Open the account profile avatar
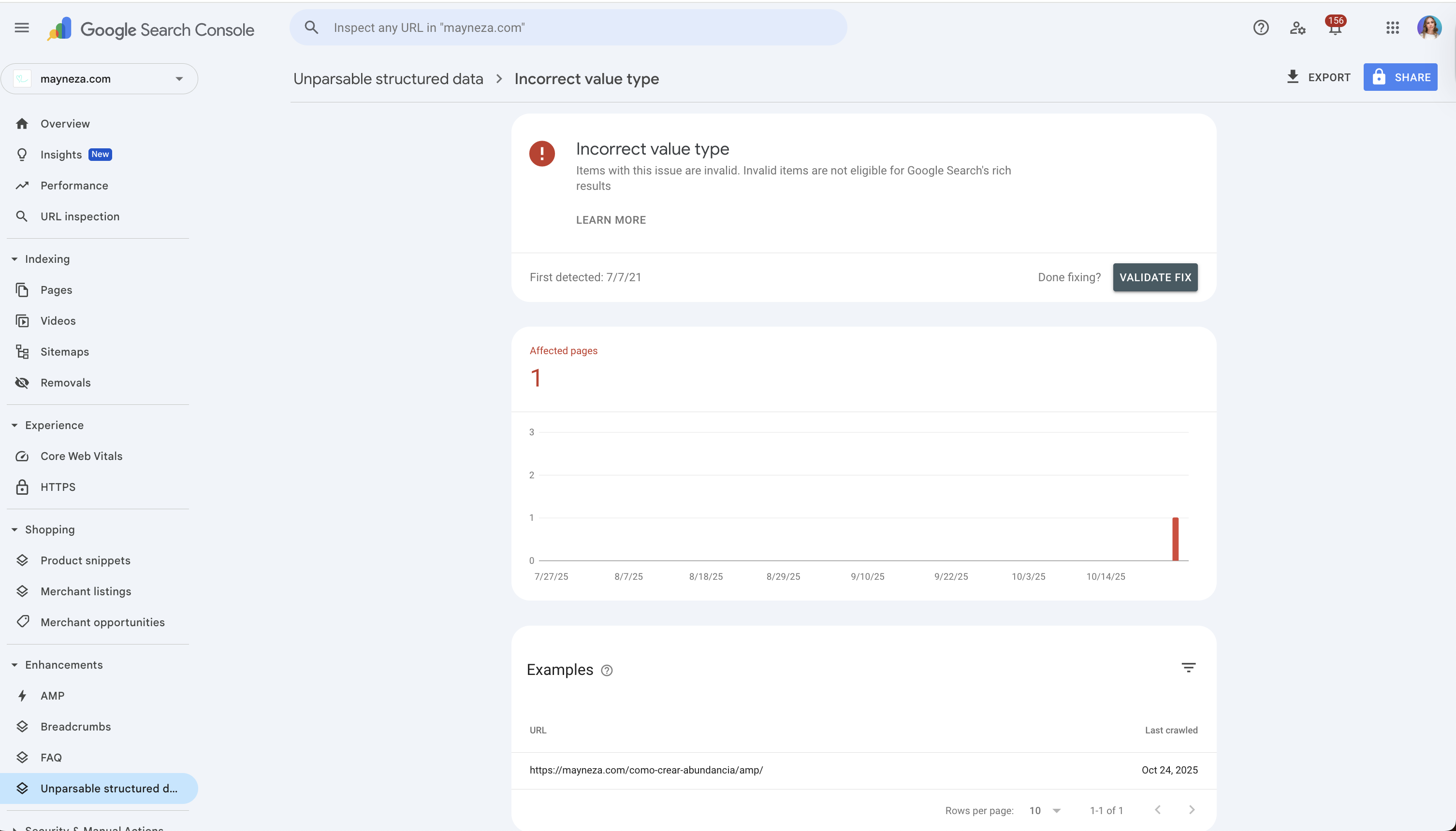 (x=1428, y=28)
